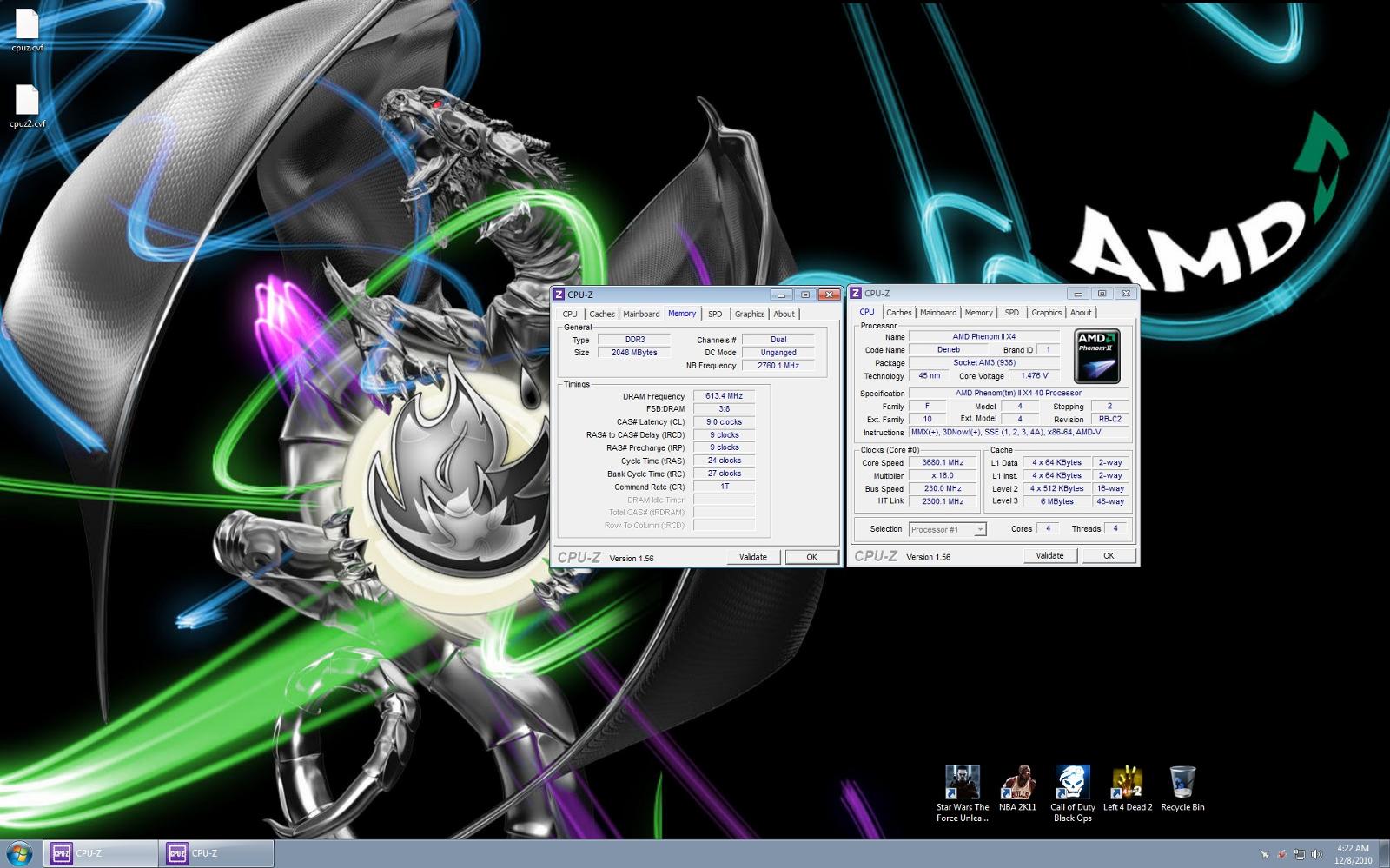This screenshot has height=868, width=1390.
Task: Open the Windows Start menu
Action: coord(19,853)
